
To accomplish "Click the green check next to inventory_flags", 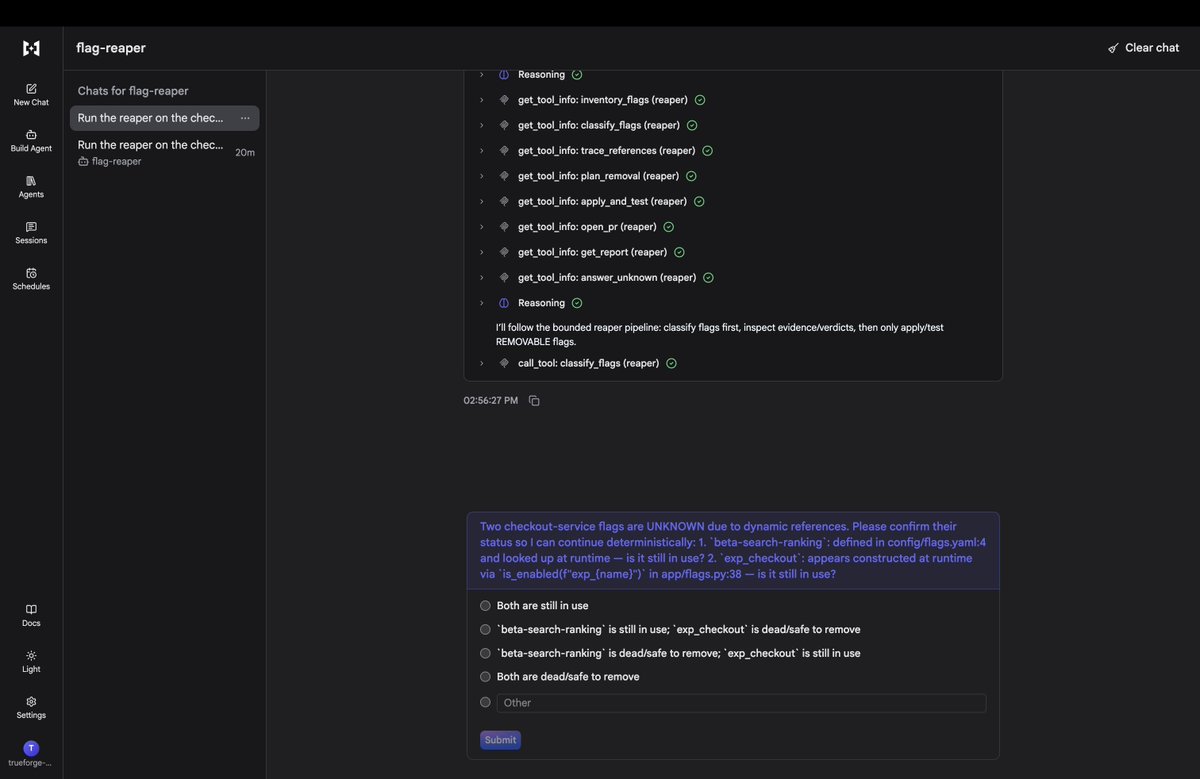I will click(x=700, y=100).
